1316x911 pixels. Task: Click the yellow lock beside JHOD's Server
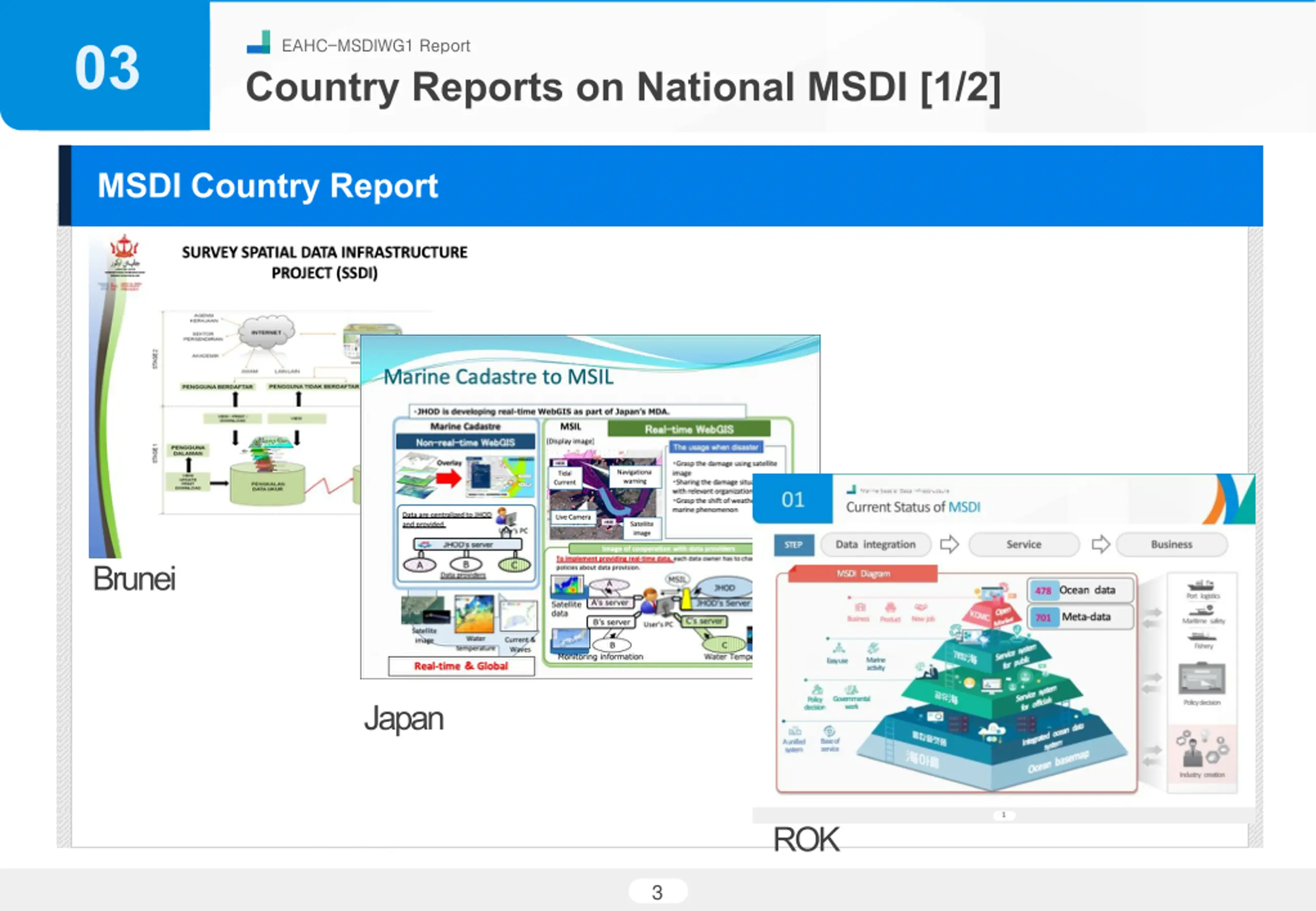687,599
